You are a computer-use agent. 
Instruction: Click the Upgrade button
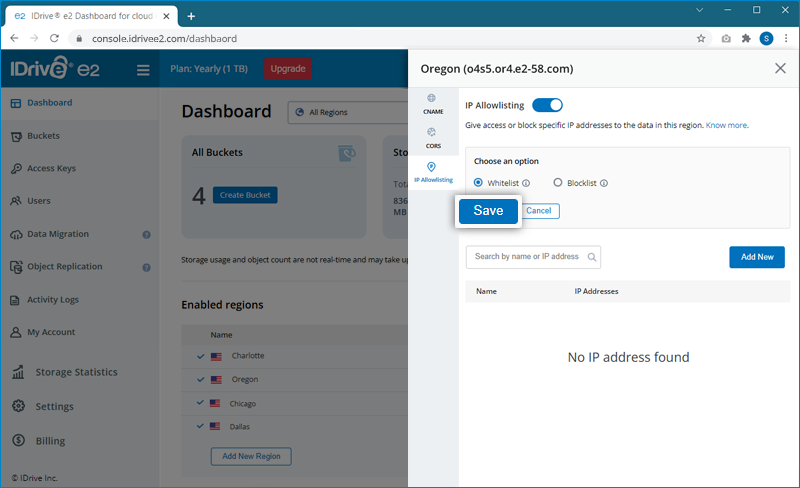pos(288,69)
